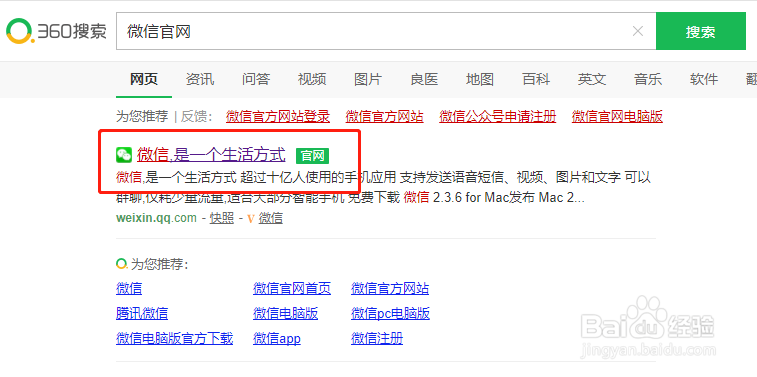Open the 良医 tab
The image size is (757, 377).
pyautogui.click(x=424, y=79)
